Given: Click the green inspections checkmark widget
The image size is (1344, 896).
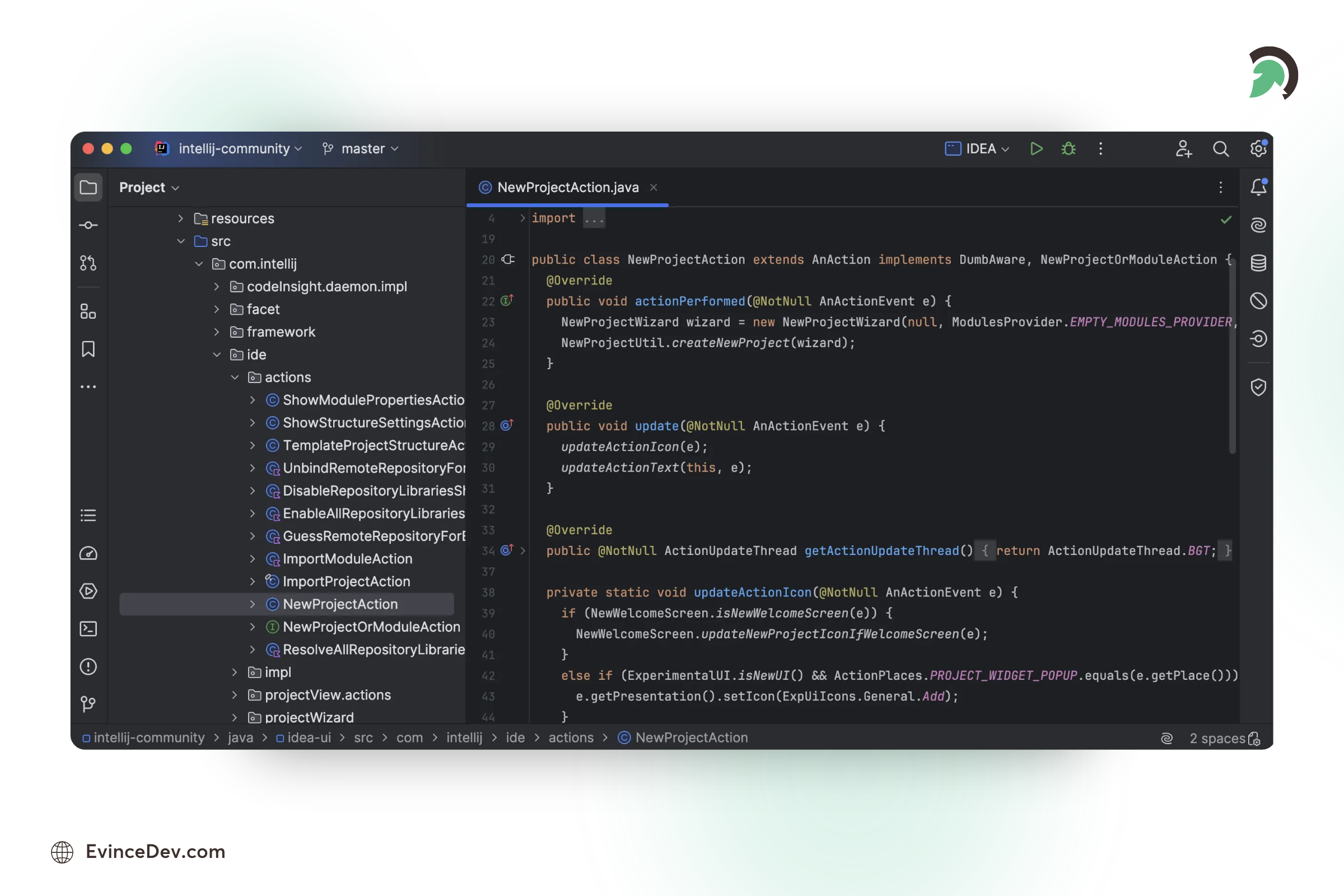Looking at the screenshot, I should [x=1226, y=220].
